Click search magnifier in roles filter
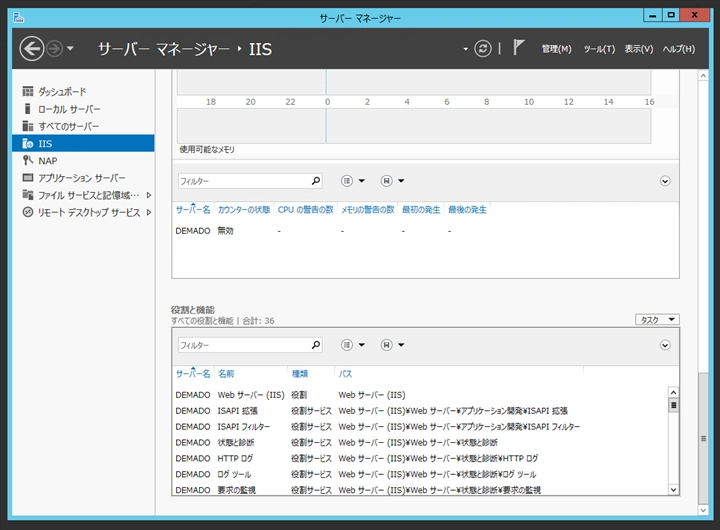Image resolution: width=720 pixels, height=530 pixels. (316, 345)
